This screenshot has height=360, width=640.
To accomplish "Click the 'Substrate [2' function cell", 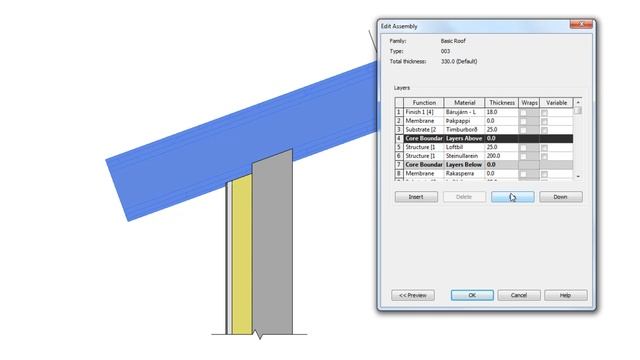I will 424,129.
